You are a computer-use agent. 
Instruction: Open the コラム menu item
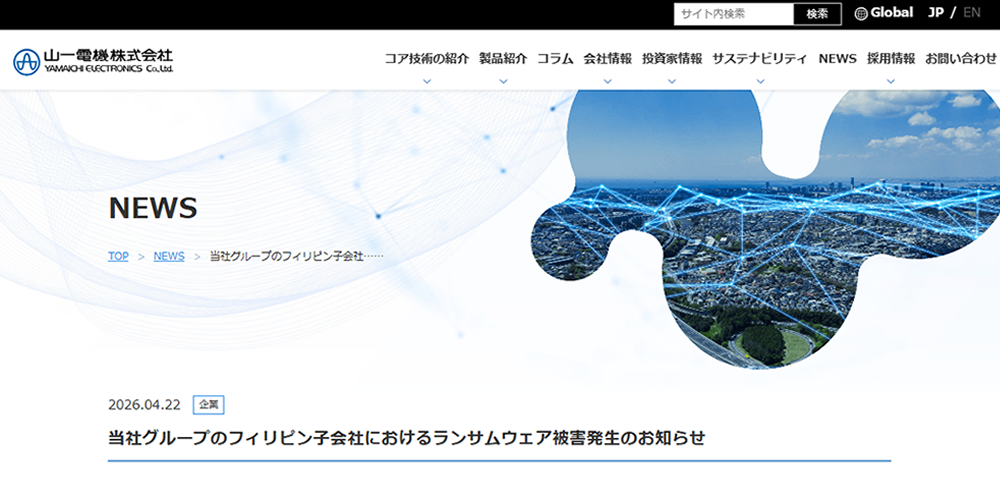pyautogui.click(x=555, y=59)
